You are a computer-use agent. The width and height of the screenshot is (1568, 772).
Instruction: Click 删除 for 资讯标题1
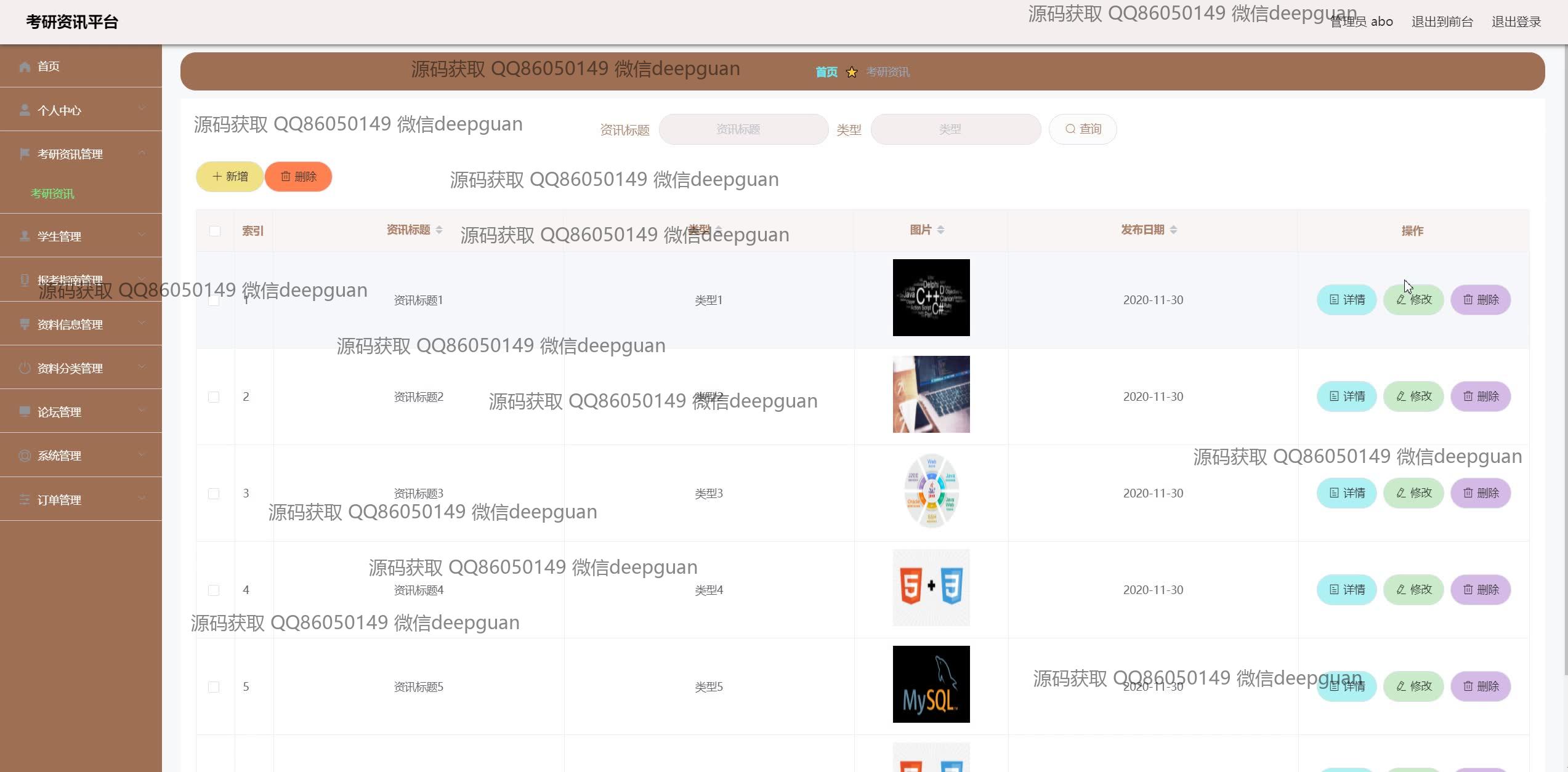tap(1481, 300)
